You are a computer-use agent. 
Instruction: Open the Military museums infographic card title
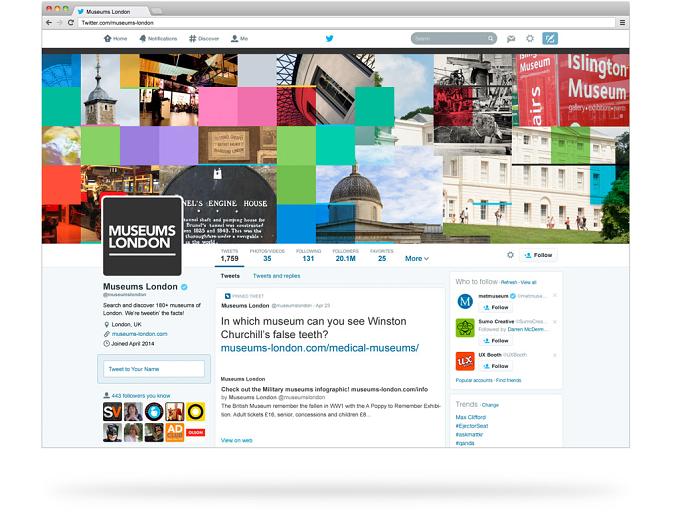pos(324,389)
